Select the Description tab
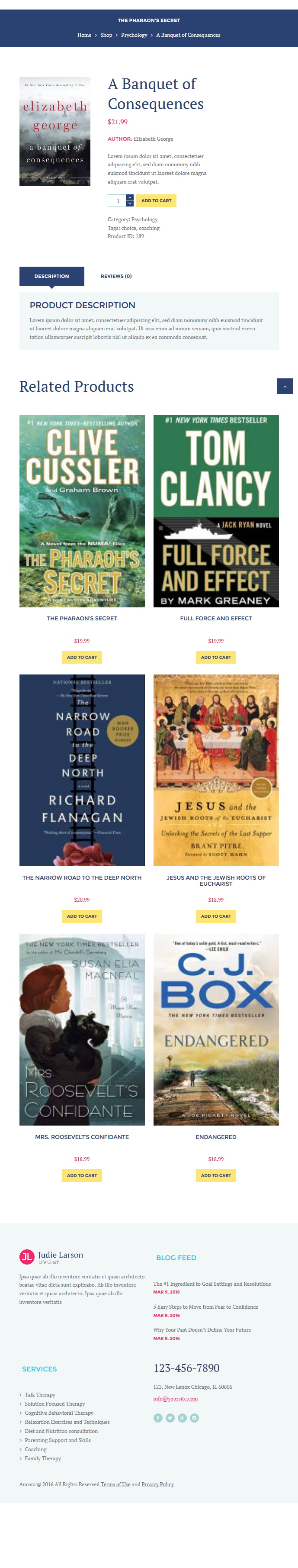 point(52,276)
